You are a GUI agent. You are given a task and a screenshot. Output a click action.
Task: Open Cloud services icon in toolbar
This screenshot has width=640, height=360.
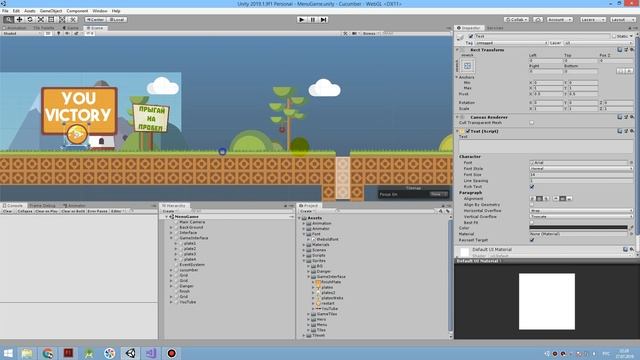pyautogui.click(x=538, y=20)
